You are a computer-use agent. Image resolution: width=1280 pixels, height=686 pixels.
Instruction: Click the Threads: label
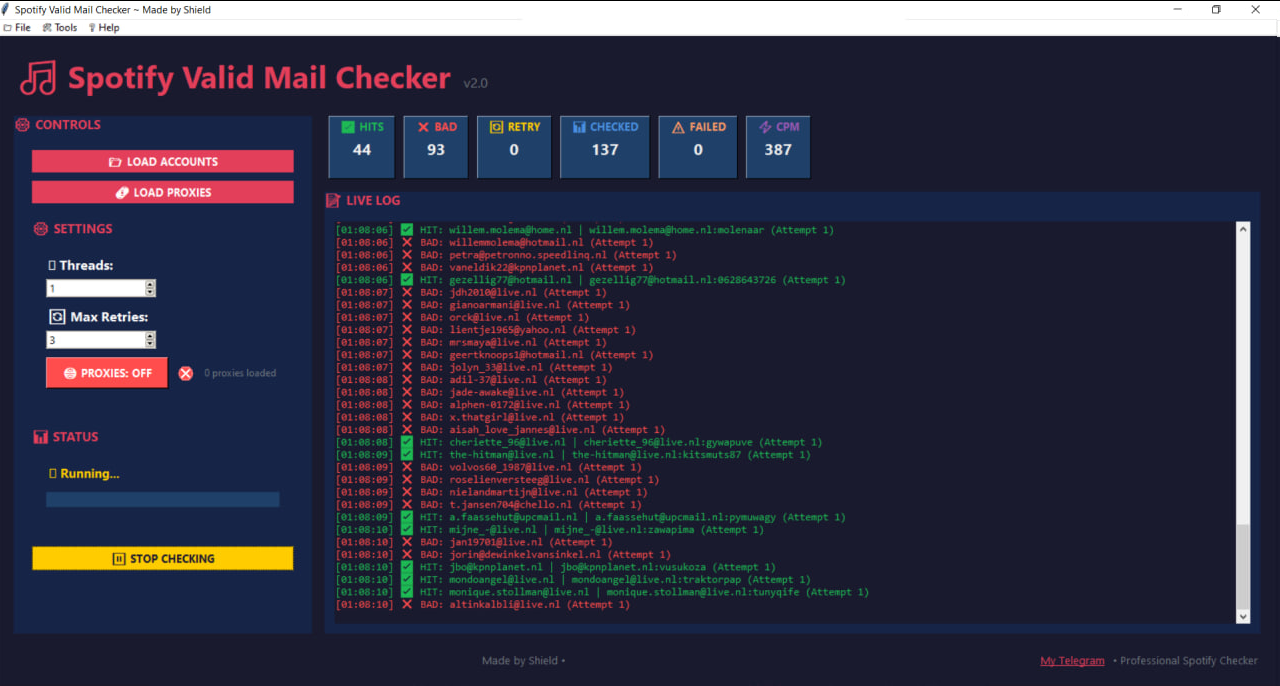coord(86,266)
